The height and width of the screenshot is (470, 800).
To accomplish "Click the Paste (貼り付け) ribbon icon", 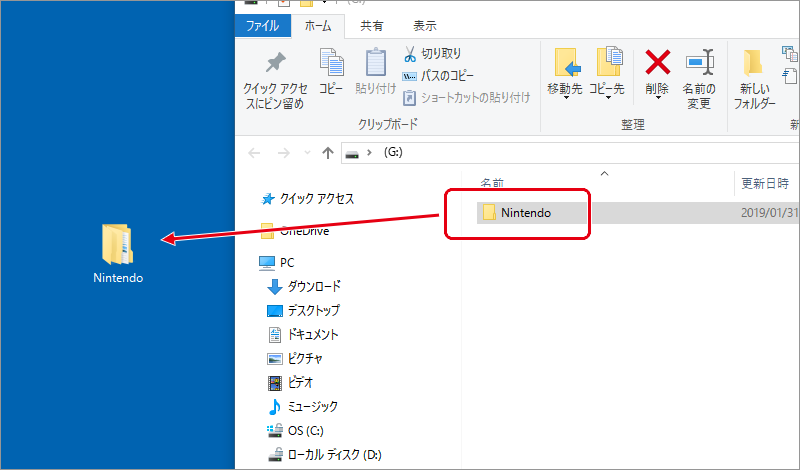I will point(375,63).
